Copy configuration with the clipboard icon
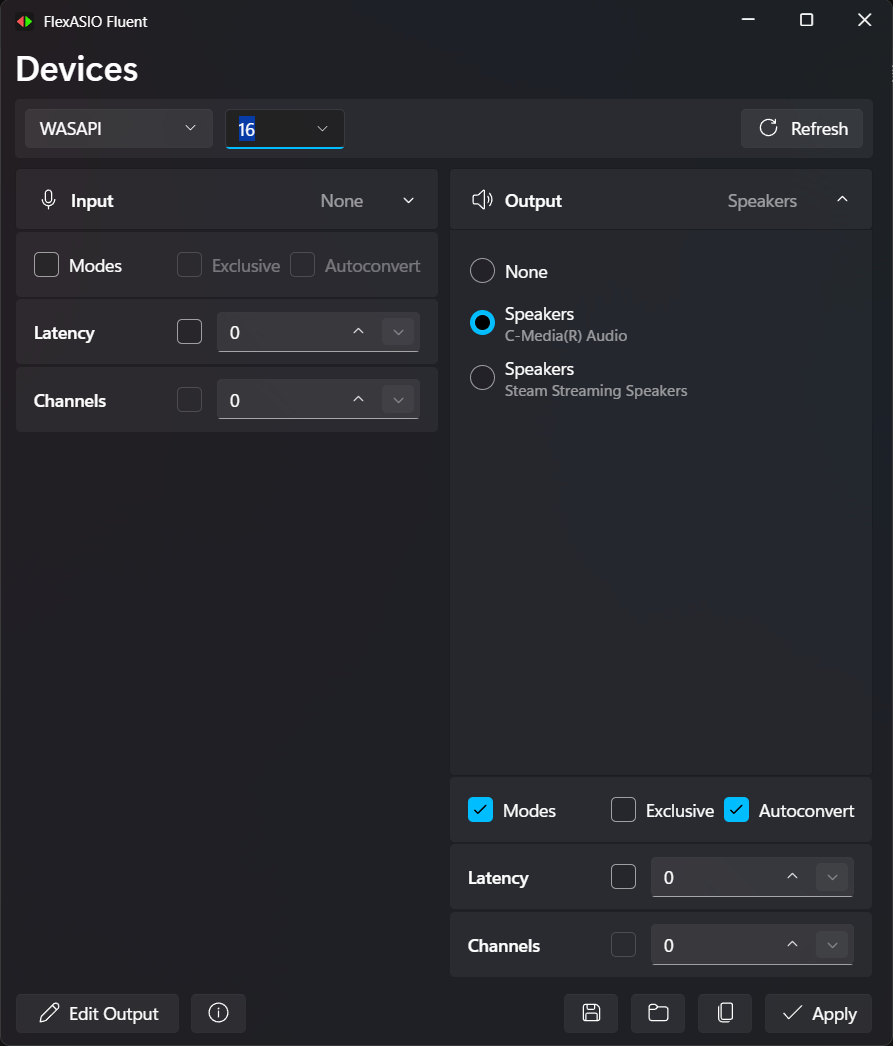Screen dimensions: 893x1046 [x=725, y=1013]
